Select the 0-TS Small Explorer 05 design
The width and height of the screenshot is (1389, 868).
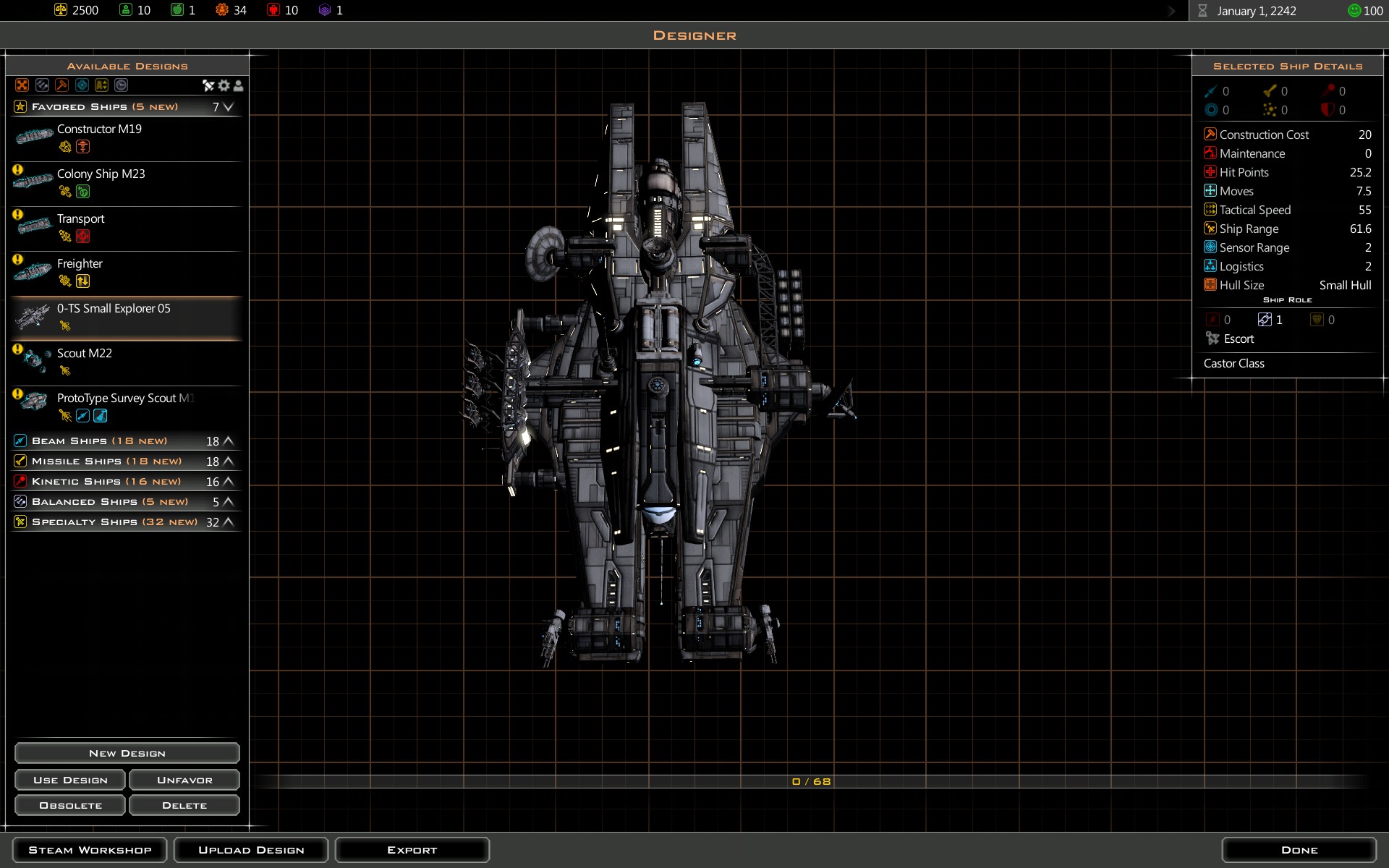coord(127,318)
